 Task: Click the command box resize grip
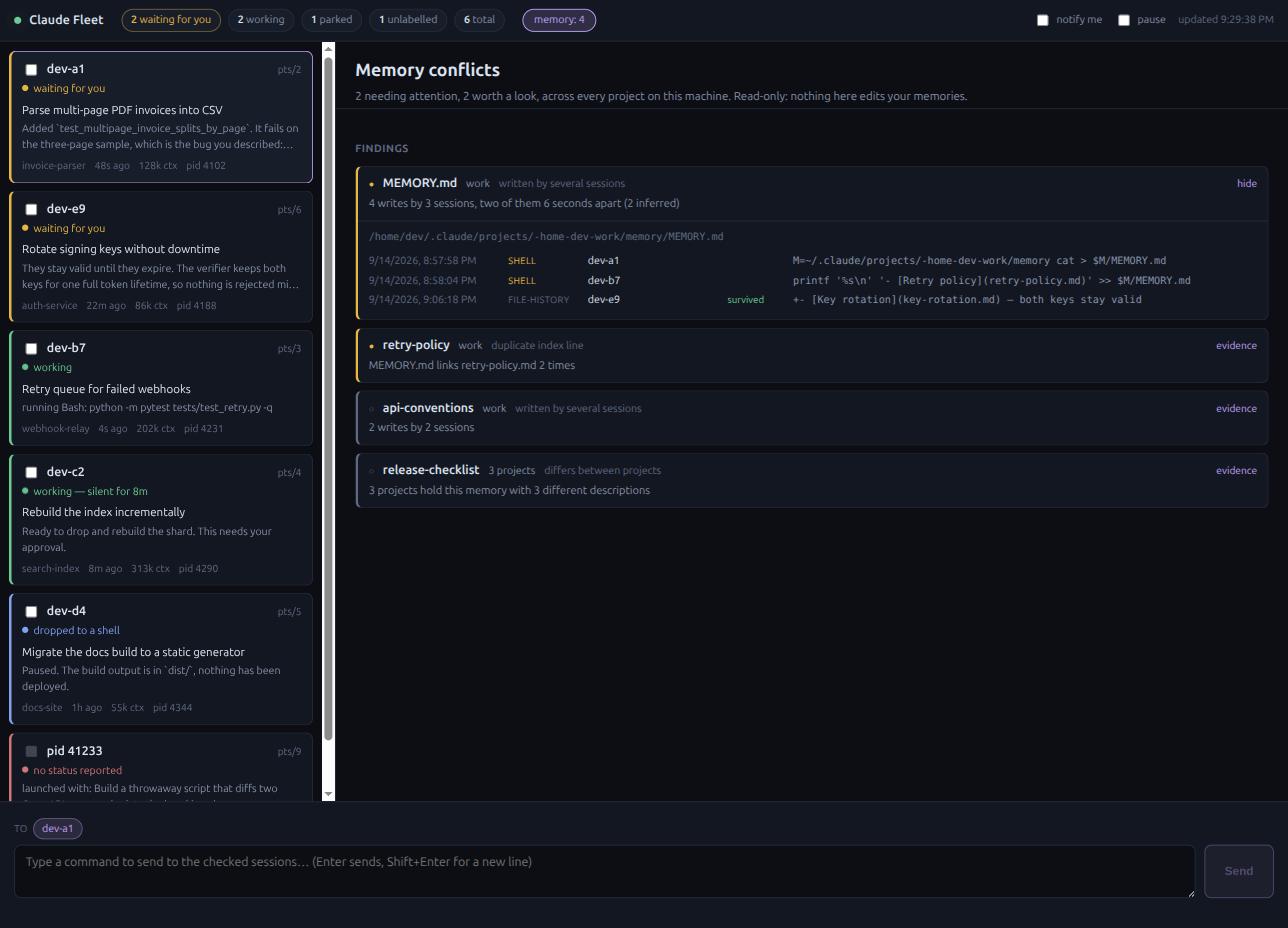pos(1189,892)
